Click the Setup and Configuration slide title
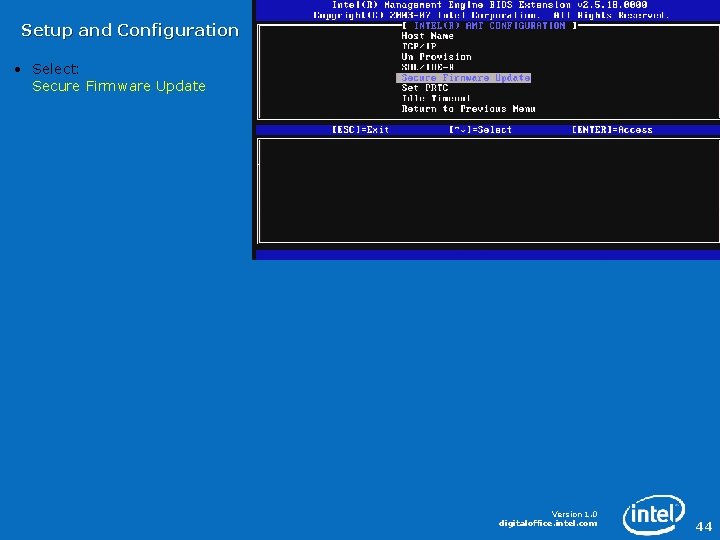This screenshot has width=720, height=540. (130, 30)
